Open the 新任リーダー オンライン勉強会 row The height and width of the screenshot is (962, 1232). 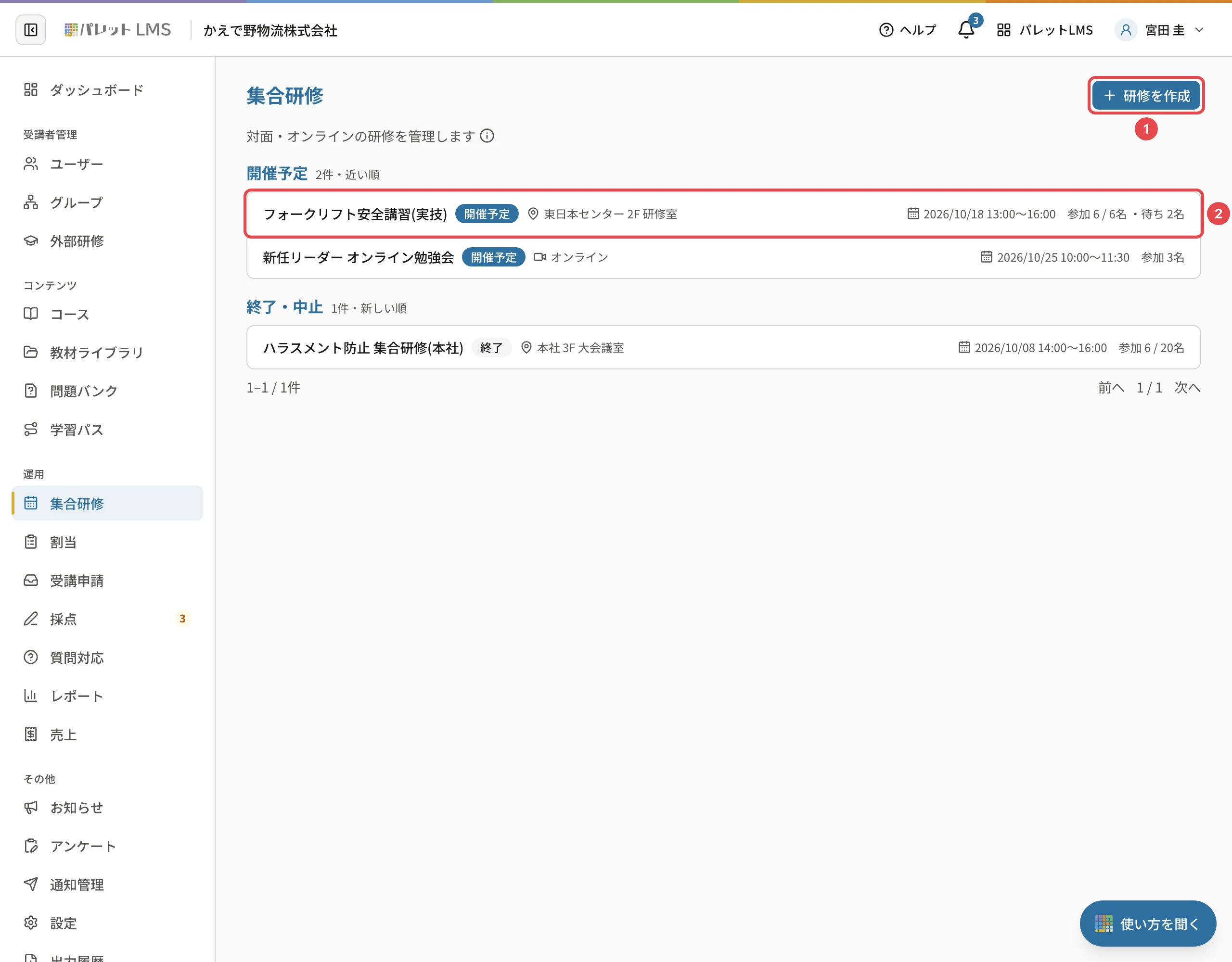coord(724,257)
